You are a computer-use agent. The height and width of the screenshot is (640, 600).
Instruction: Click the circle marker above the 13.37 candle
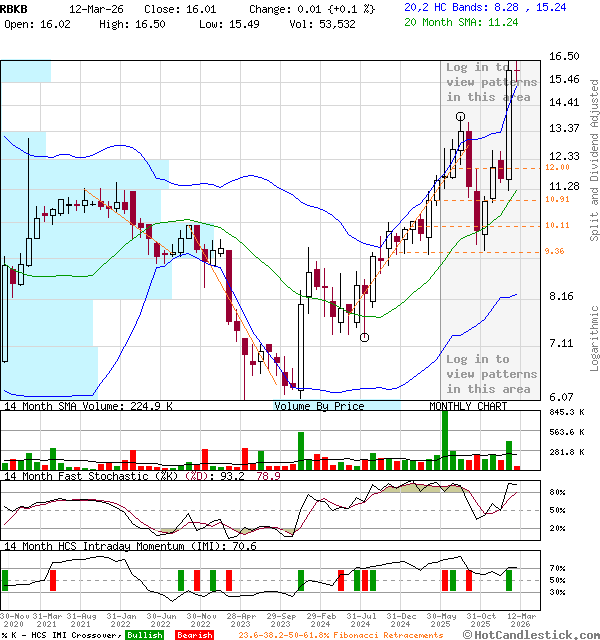point(460,117)
